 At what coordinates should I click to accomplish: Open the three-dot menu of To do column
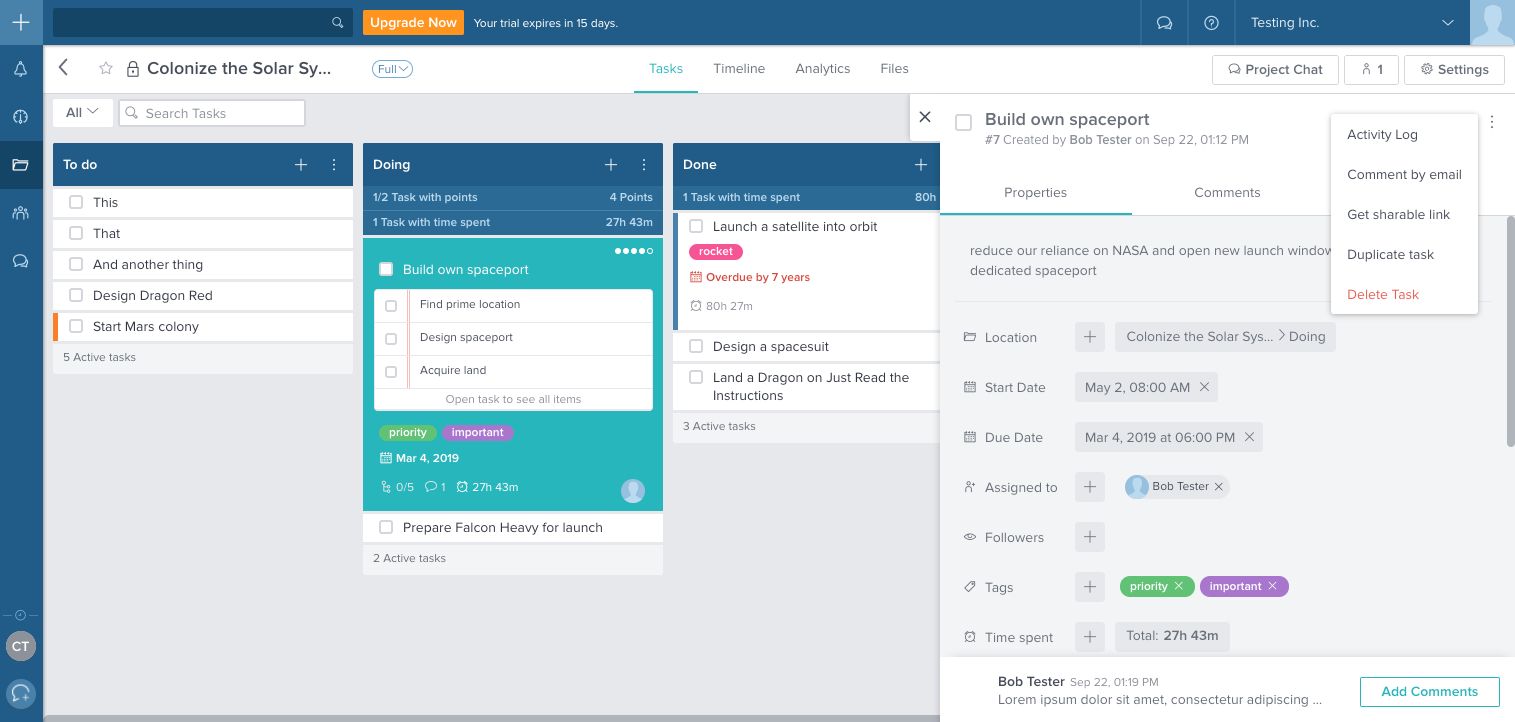(x=334, y=165)
